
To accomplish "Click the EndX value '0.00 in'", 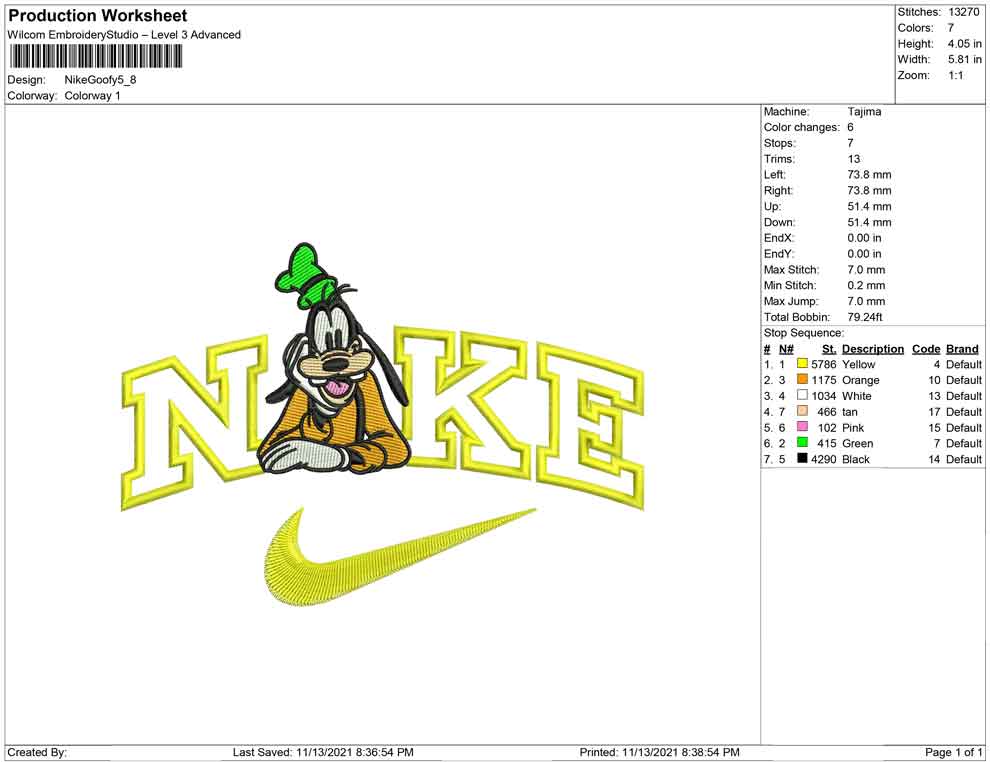I will (x=864, y=238).
